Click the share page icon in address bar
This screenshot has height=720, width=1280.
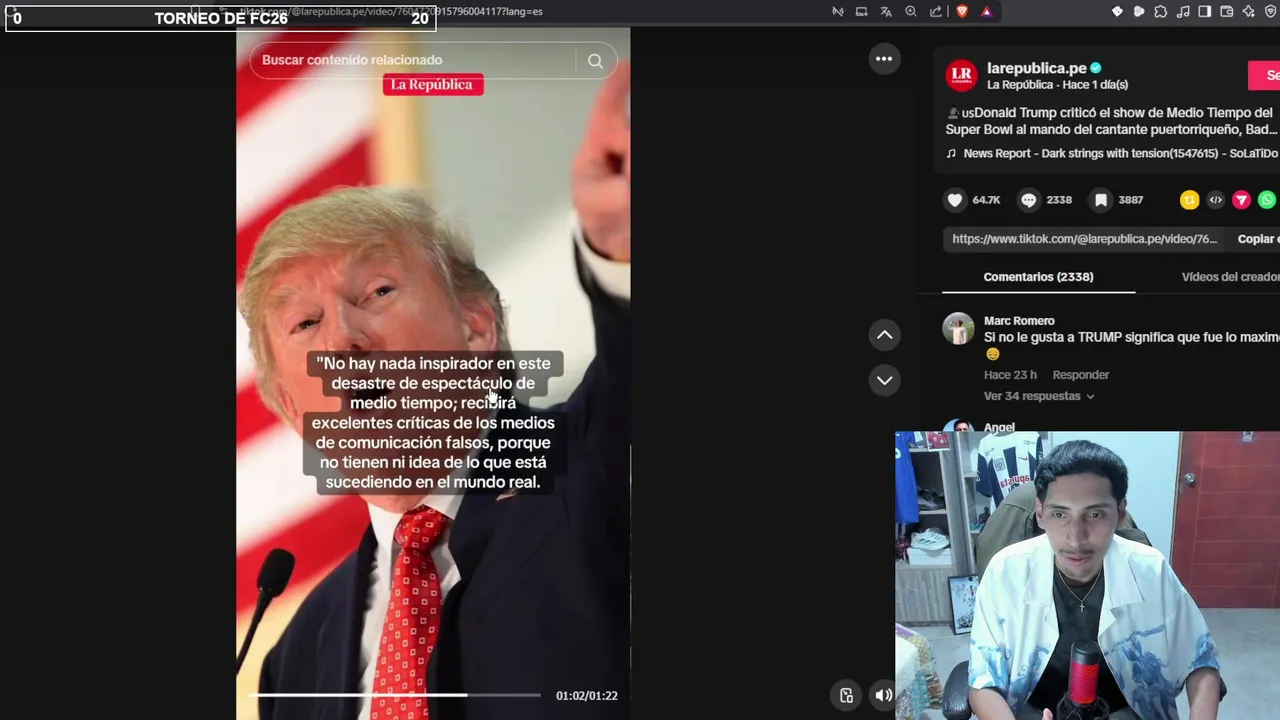pos(935,11)
